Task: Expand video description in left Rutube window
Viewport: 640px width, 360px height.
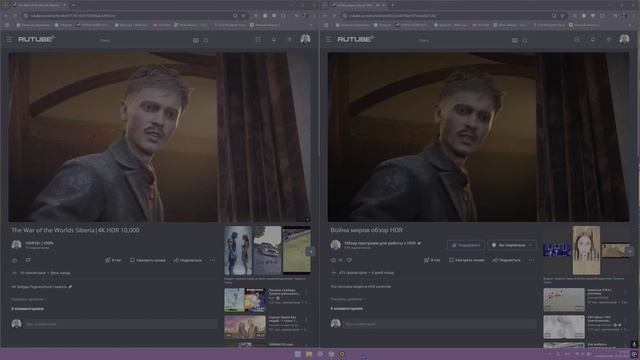Action: (x=29, y=299)
